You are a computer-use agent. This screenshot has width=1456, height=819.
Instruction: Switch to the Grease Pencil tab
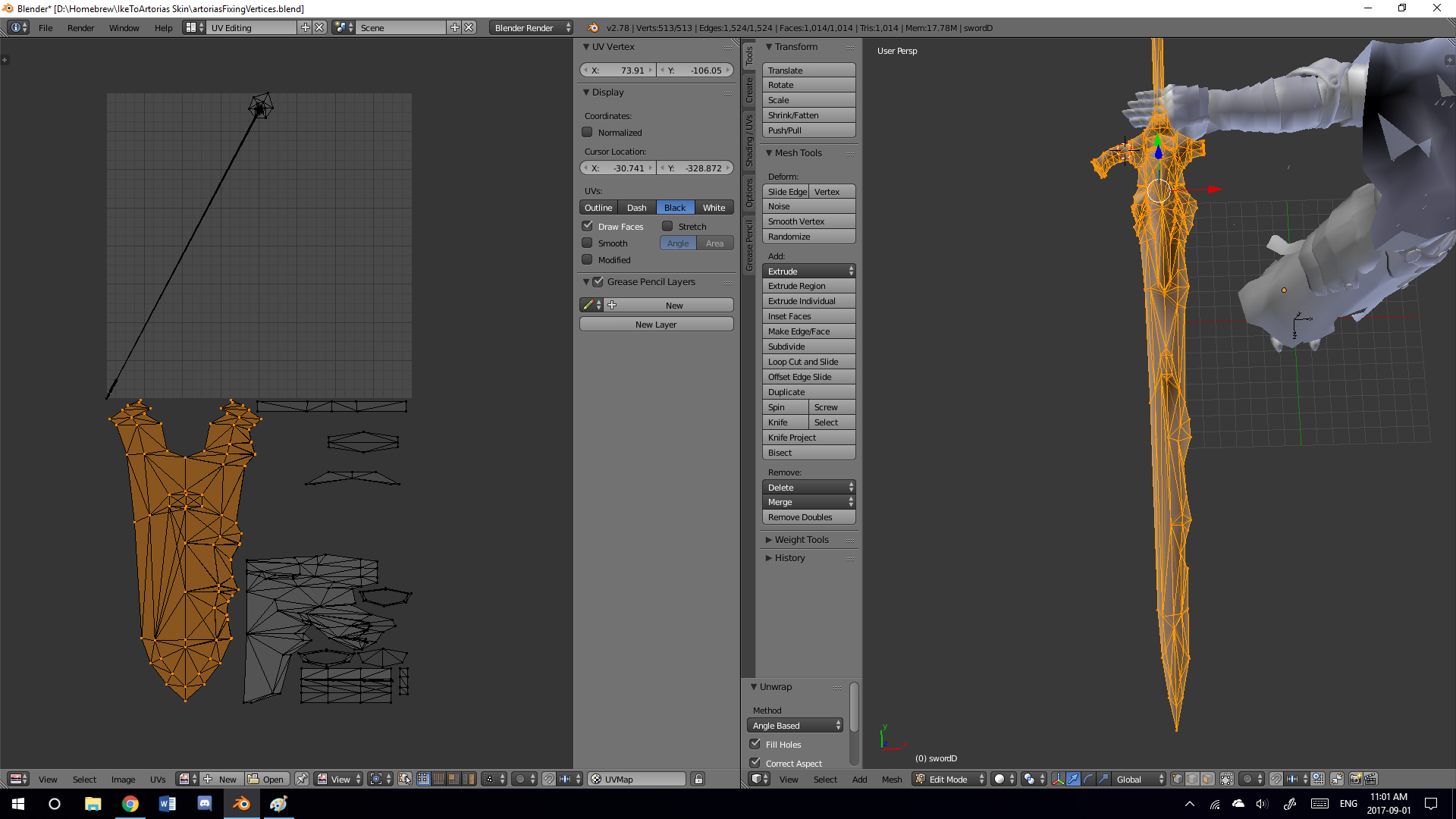click(x=749, y=245)
